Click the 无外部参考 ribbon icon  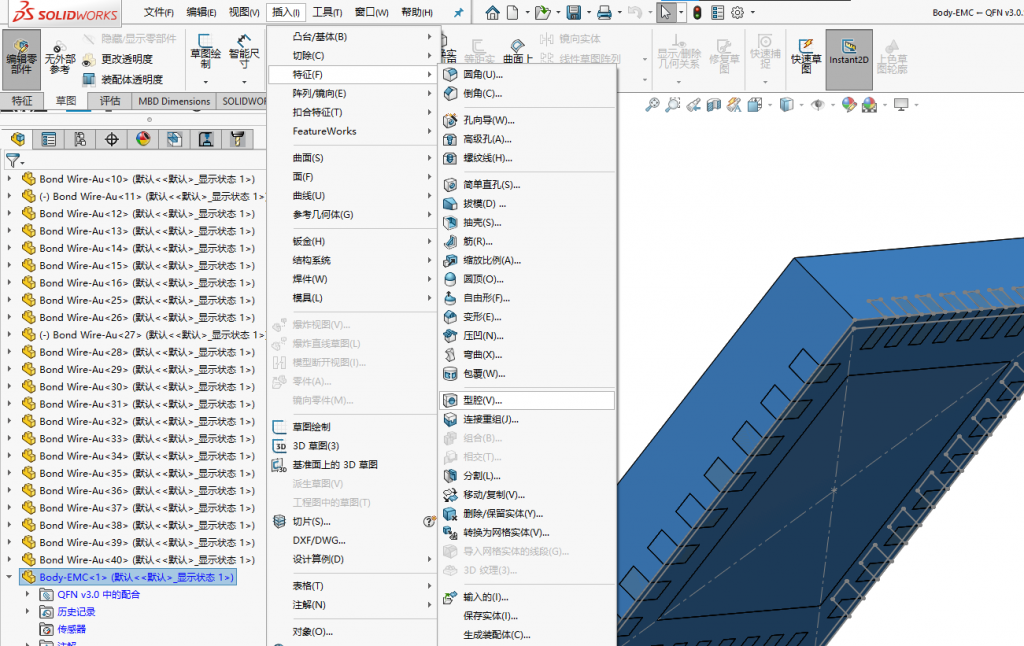pos(60,59)
